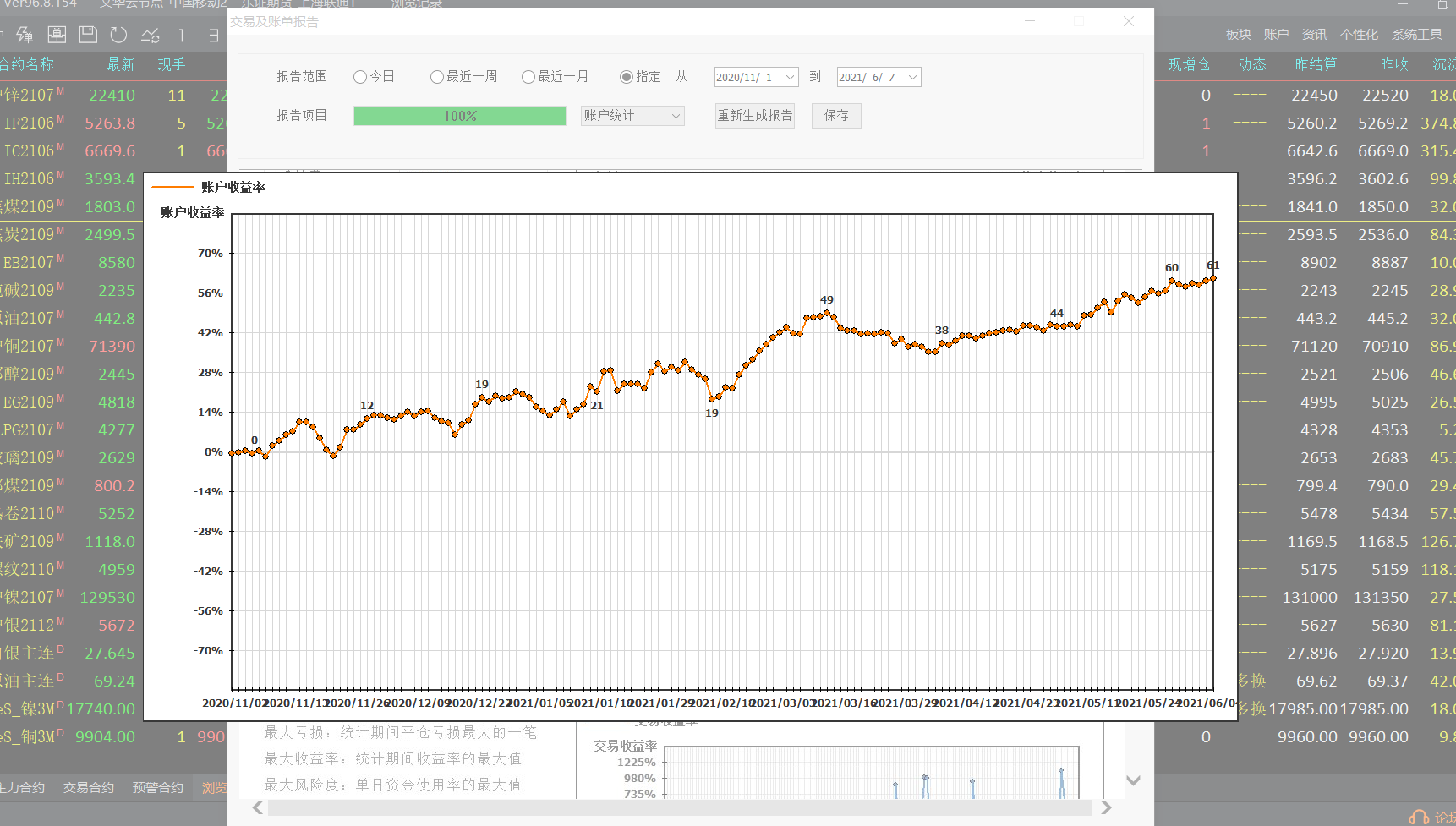Click the 100% report progress bar
Viewport: 1456px width, 826px height.
pos(460,116)
